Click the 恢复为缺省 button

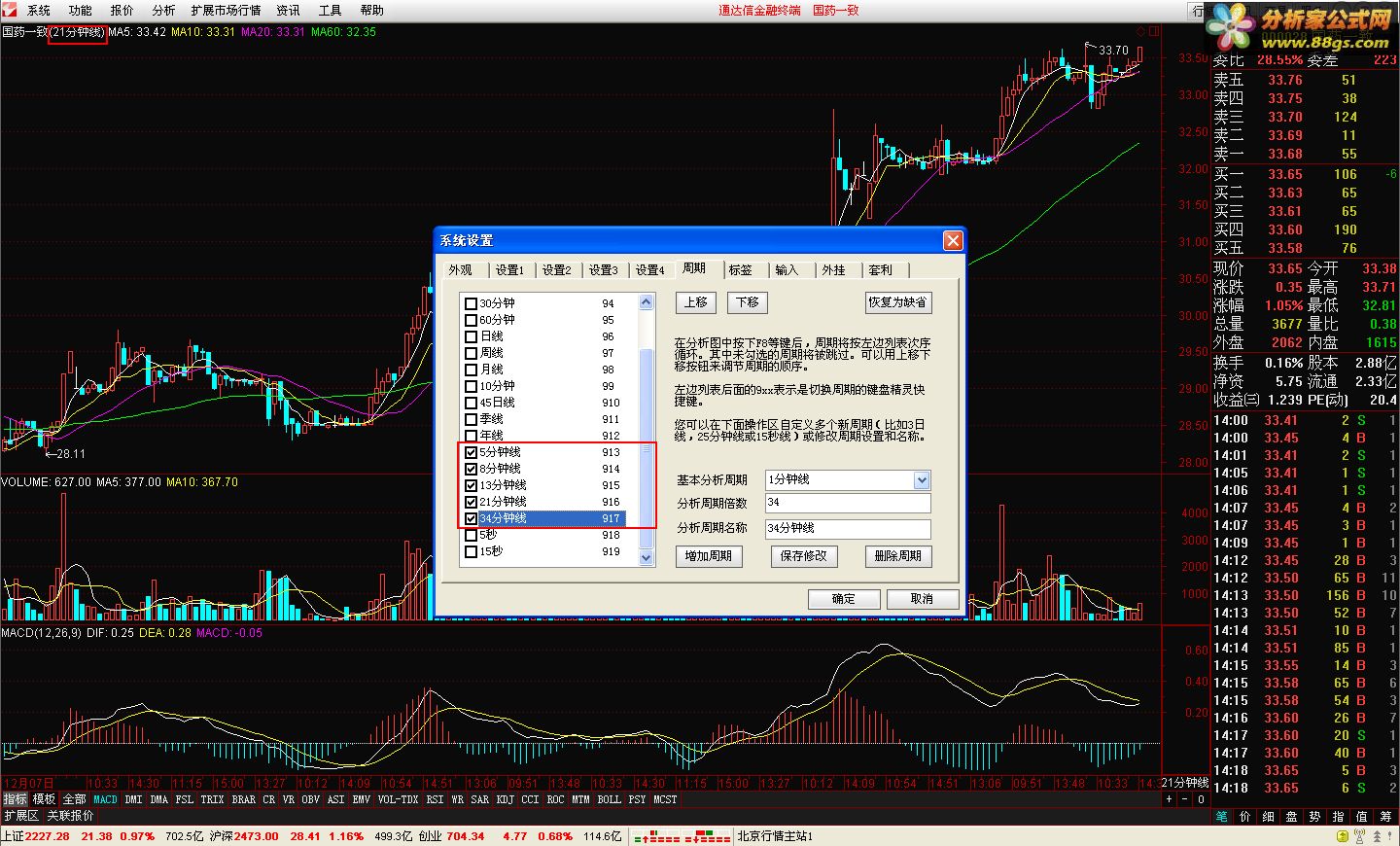[897, 302]
